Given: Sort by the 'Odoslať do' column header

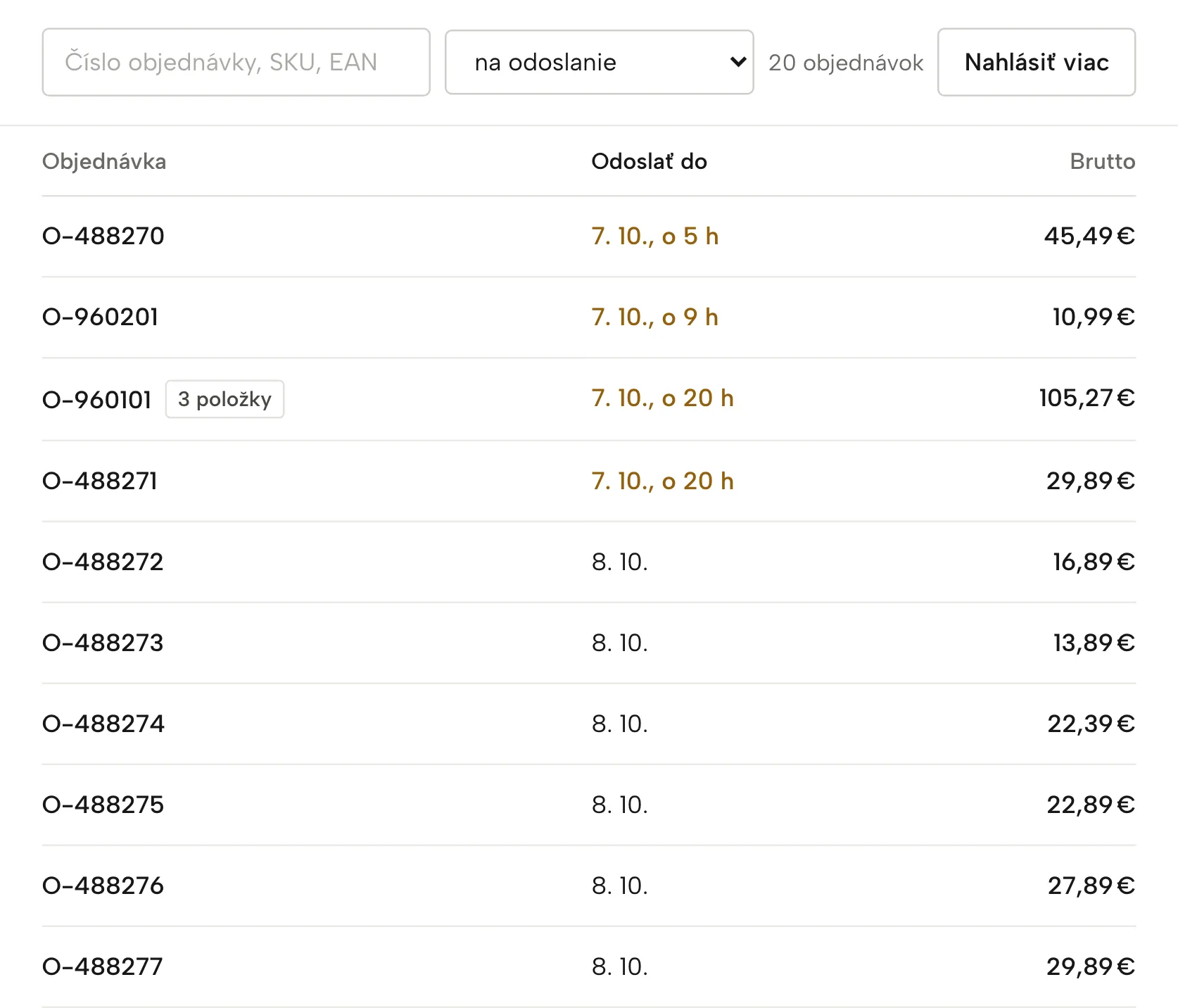Looking at the screenshot, I should click(649, 161).
